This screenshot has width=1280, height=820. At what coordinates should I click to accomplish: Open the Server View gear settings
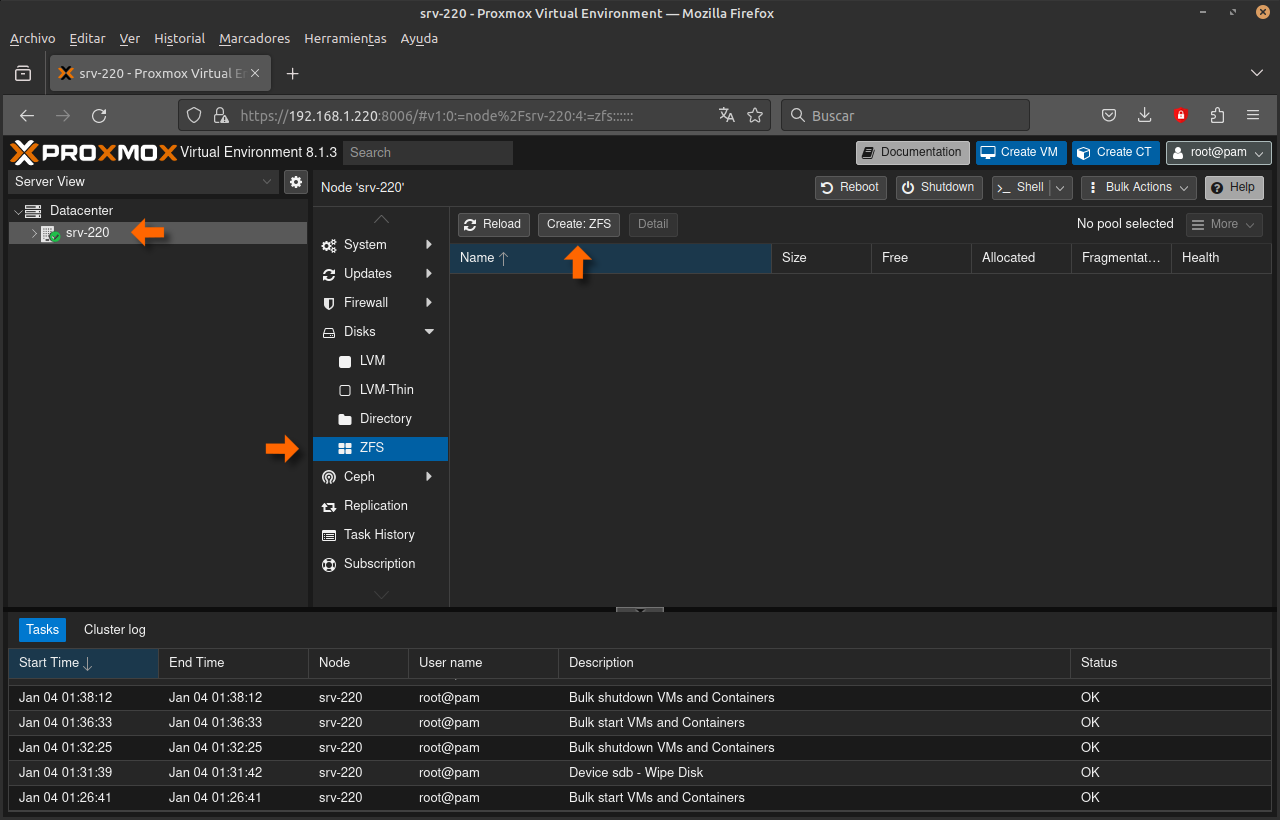point(295,182)
